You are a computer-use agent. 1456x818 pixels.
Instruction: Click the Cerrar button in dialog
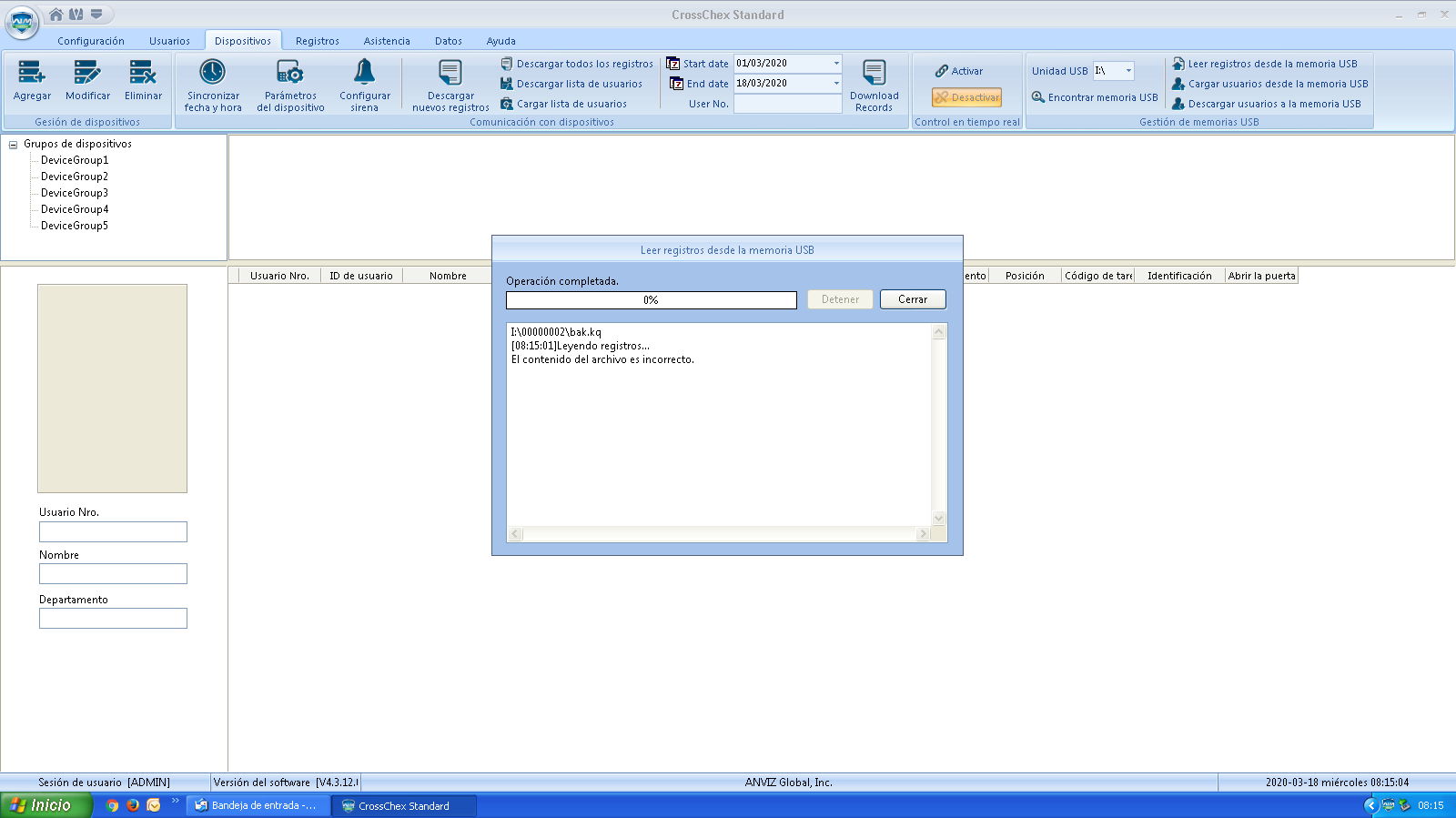coord(913,299)
